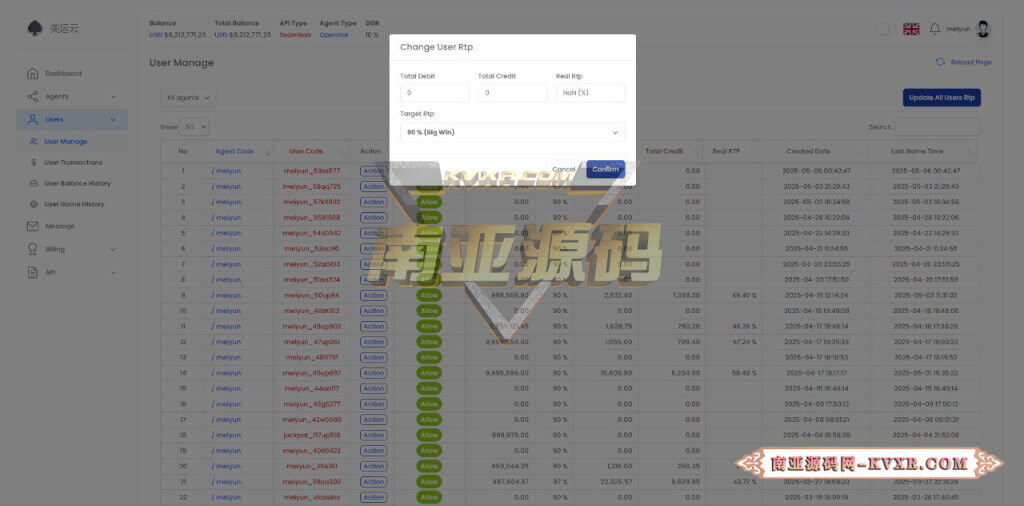Click the 58.49 % Real RTP cell
Screen dimensions: 1024x506
click(744, 373)
